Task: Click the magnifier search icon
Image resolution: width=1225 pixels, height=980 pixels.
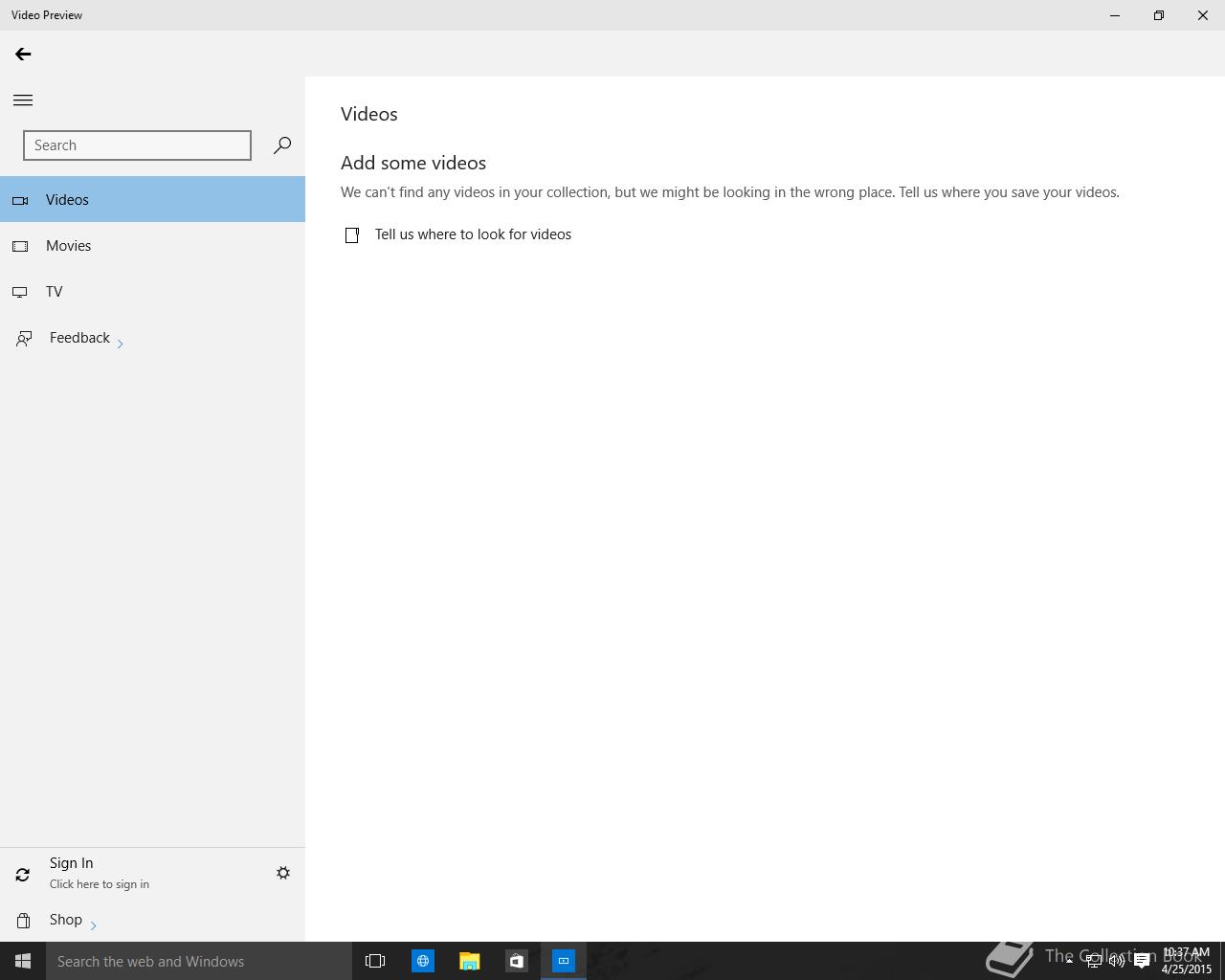Action: coord(281,145)
